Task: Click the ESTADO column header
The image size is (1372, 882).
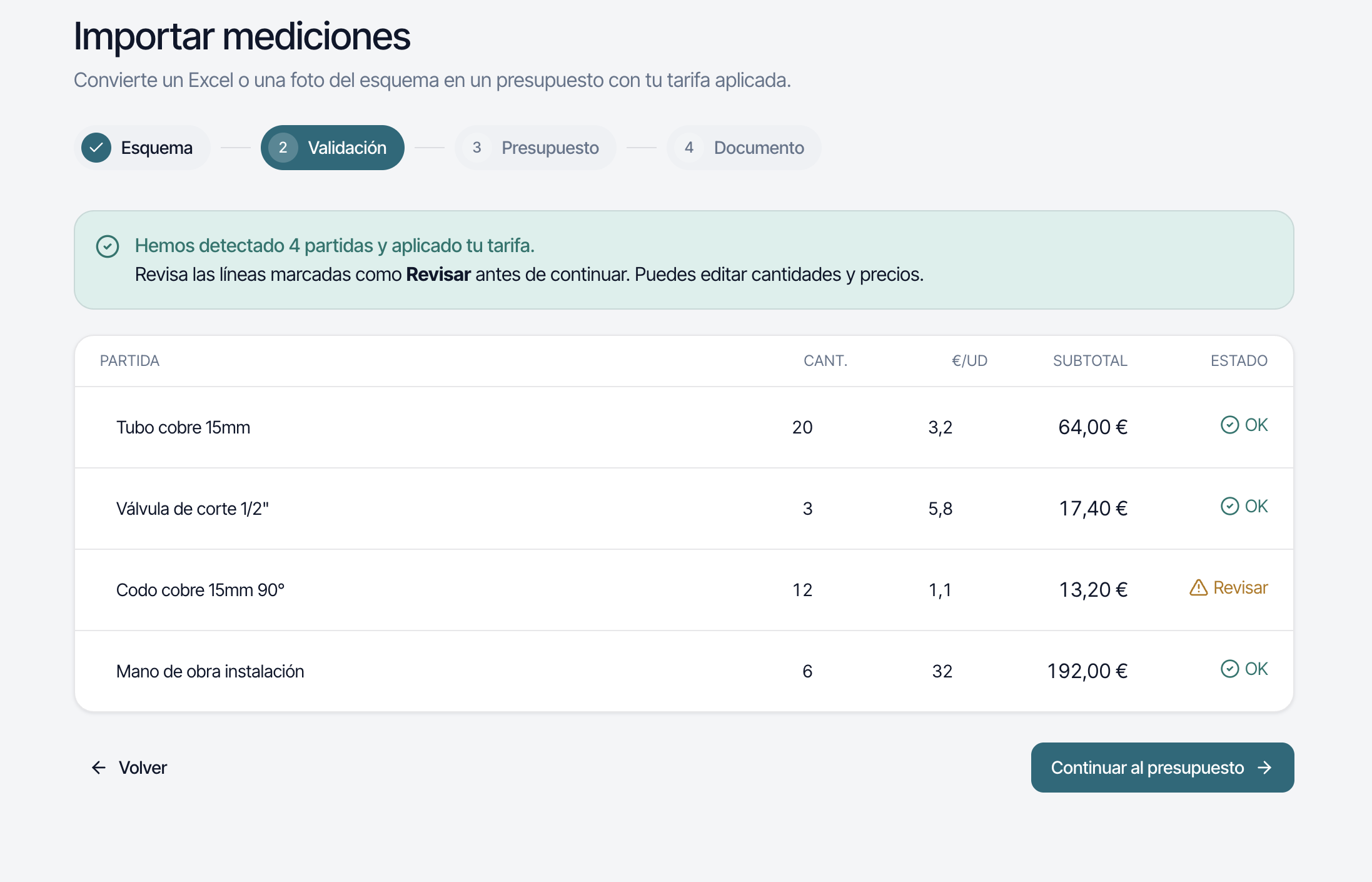Action: coord(1239,361)
